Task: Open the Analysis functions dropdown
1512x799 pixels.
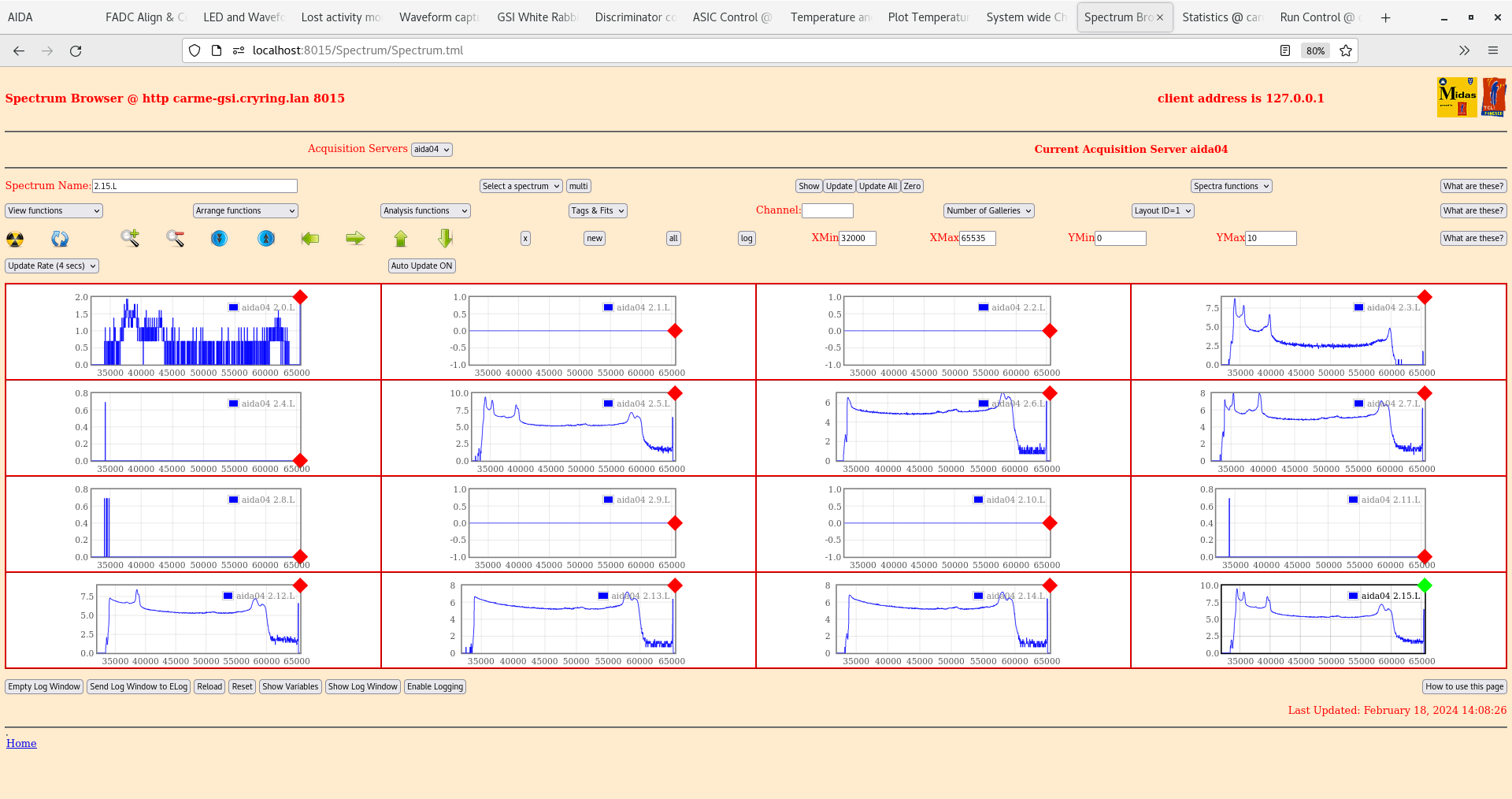Action: [x=425, y=211]
